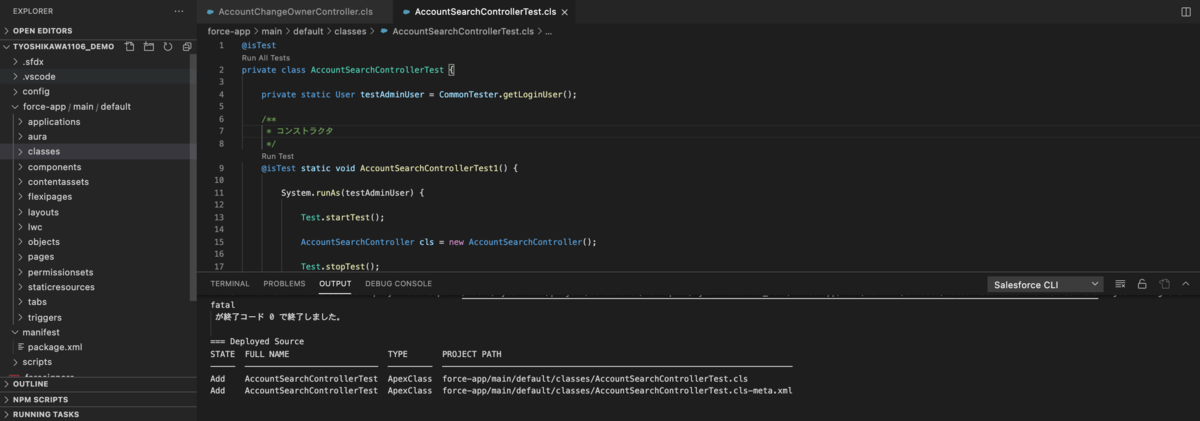Collapse the manifest folder
This screenshot has height=421, width=1200.
coord(42,332)
